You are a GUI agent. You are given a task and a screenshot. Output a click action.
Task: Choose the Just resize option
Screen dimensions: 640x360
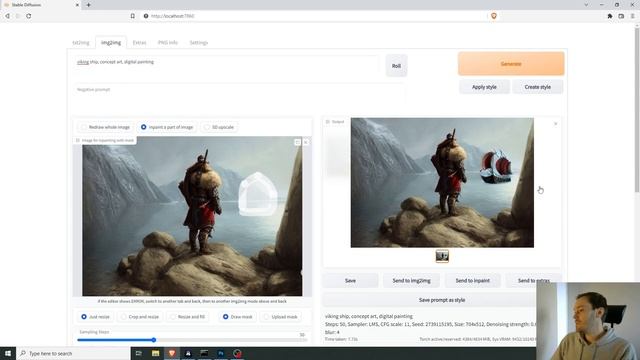(x=95, y=317)
